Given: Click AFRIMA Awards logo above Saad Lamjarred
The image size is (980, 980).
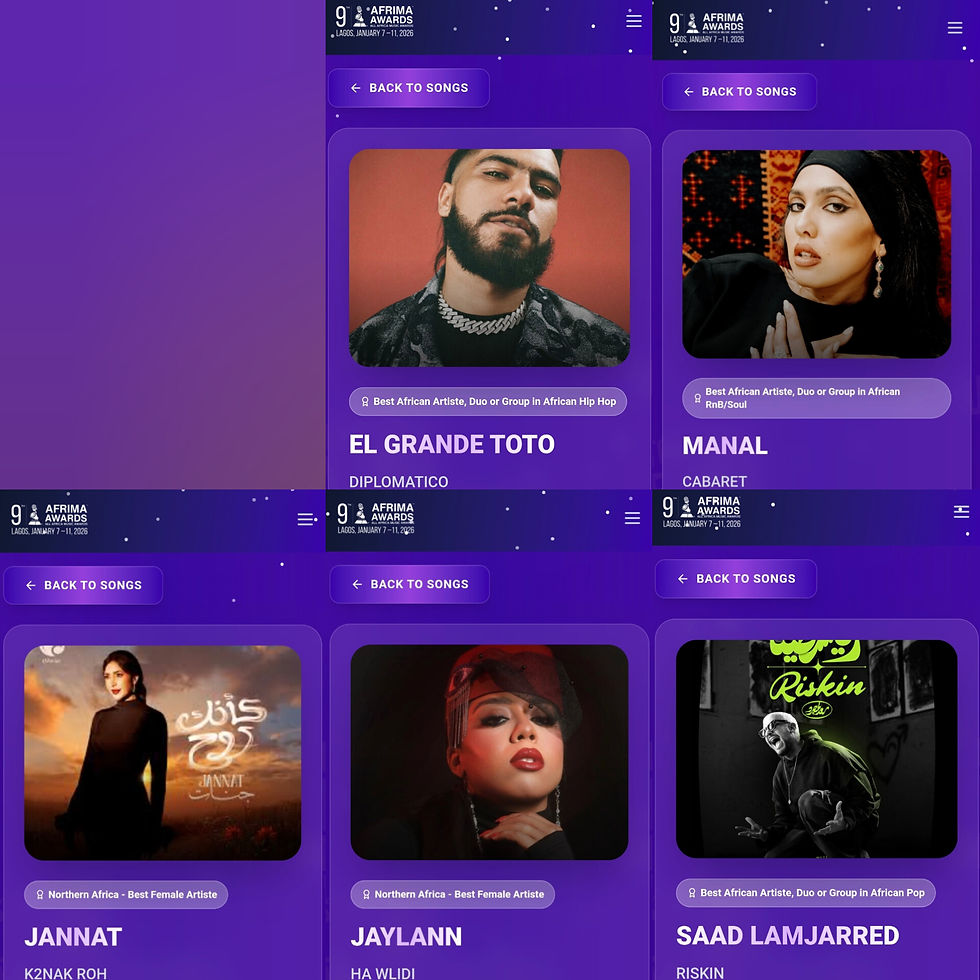Looking at the screenshot, I should pyautogui.click(x=701, y=512).
